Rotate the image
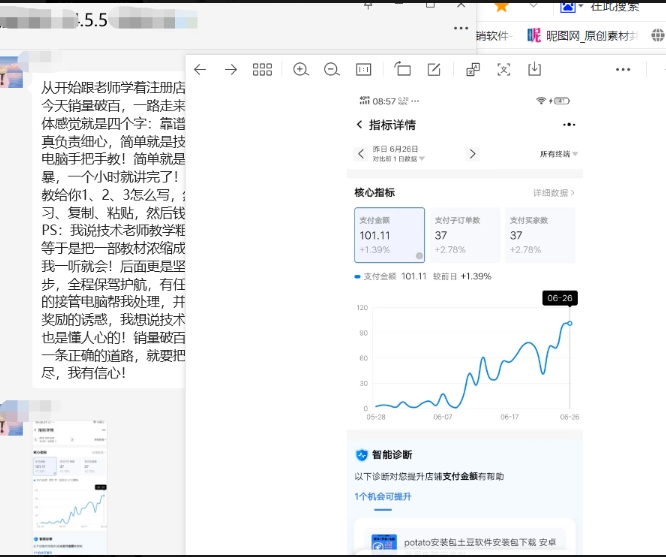The width and height of the screenshot is (666, 557). pos(403,70)
